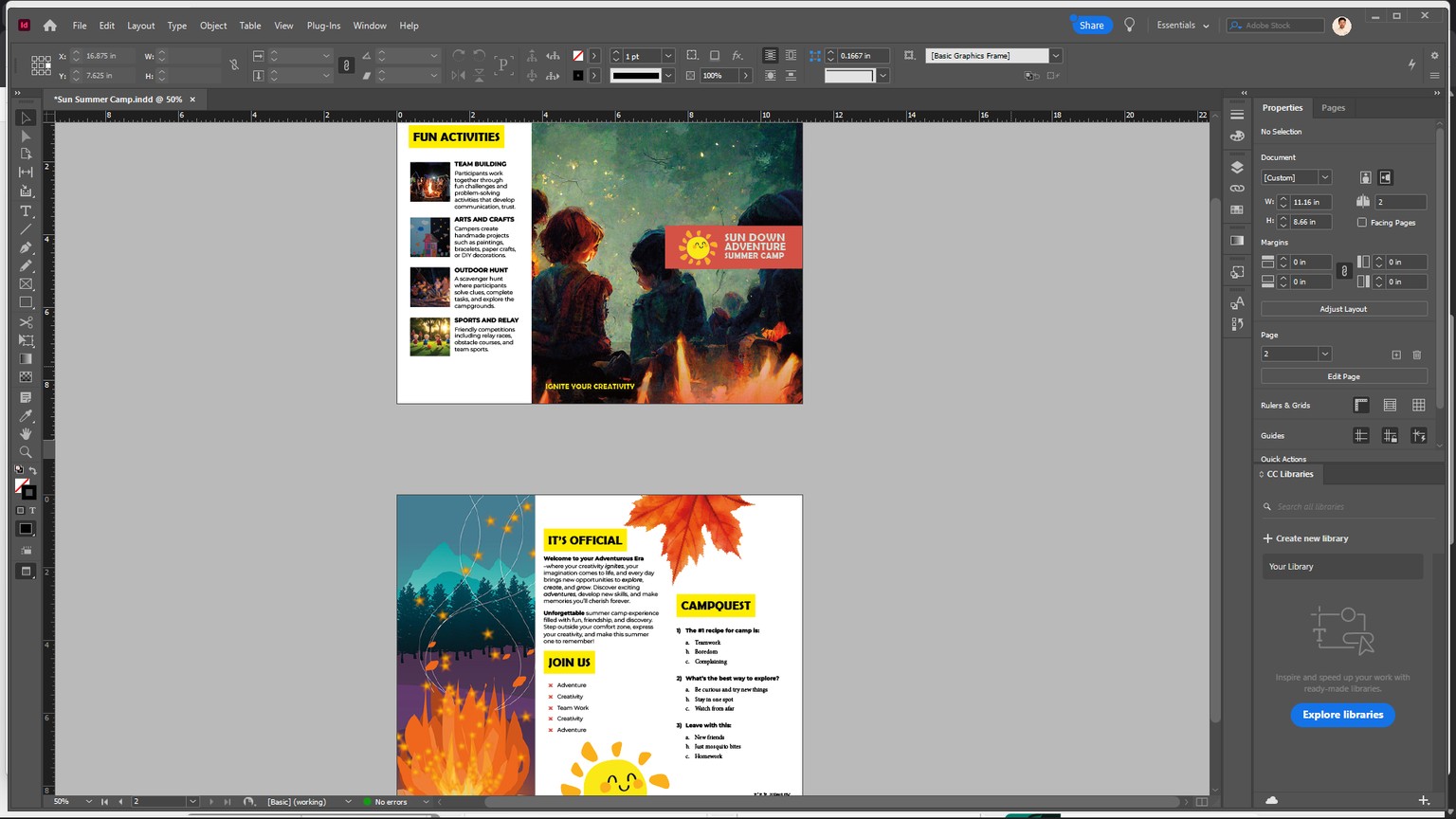This screenshot has height=819, width=1456.
Task: Select the Gap tool
Action: click(x=26, y=173)
